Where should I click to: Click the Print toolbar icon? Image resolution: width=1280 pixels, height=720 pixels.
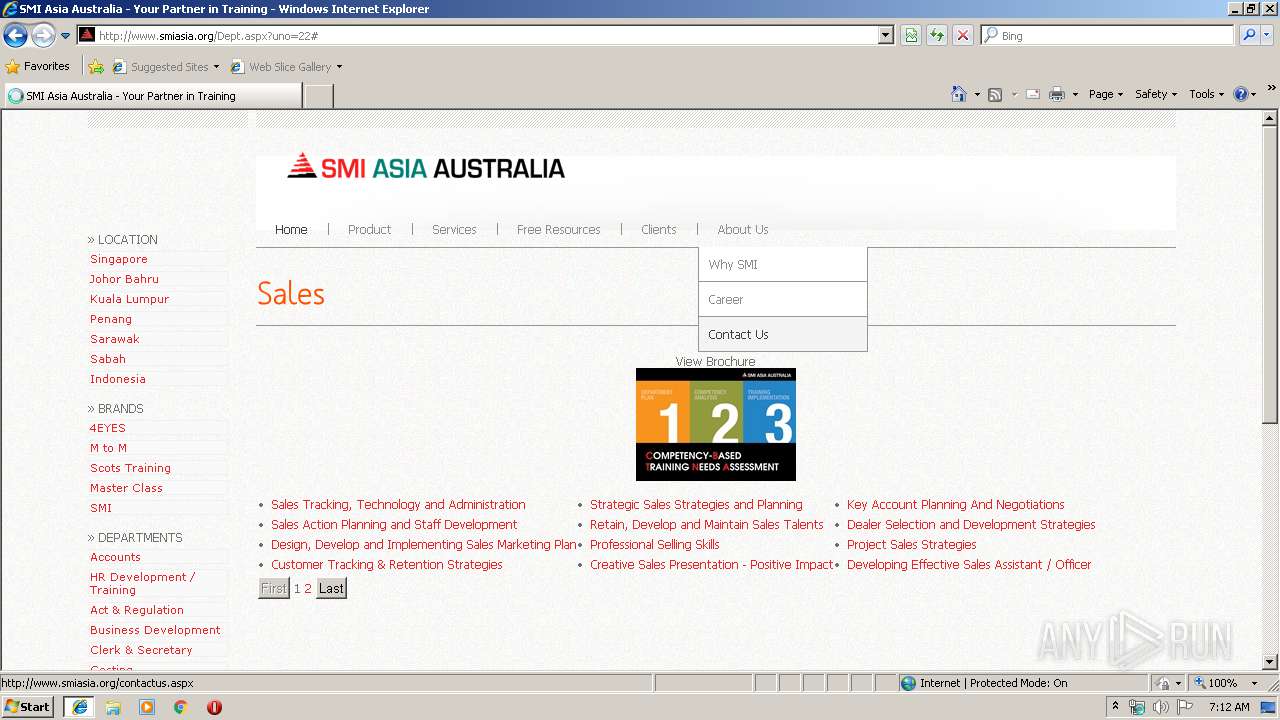pos(1057,94)
